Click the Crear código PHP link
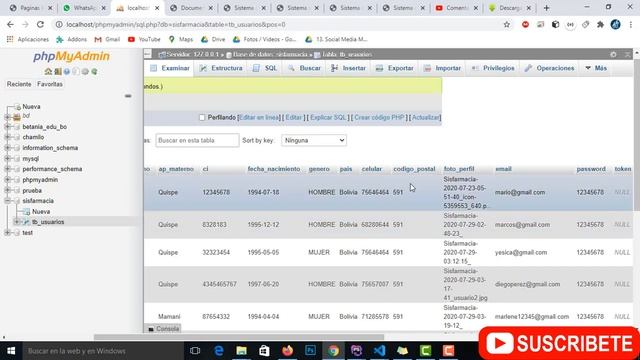Screen dimensions: 640x360 coord(379,118)
